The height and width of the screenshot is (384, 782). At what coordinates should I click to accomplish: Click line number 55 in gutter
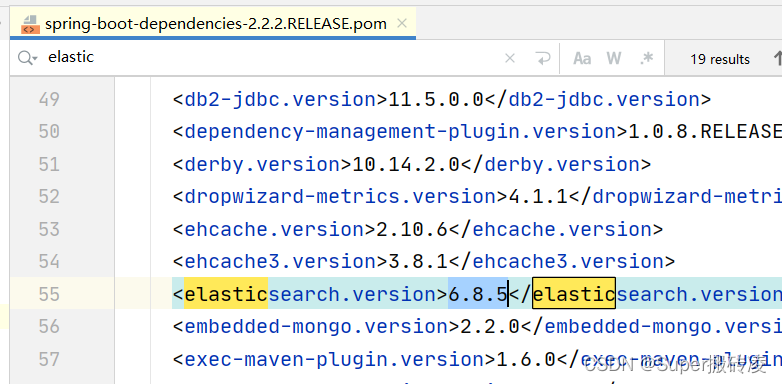[49, 294]
